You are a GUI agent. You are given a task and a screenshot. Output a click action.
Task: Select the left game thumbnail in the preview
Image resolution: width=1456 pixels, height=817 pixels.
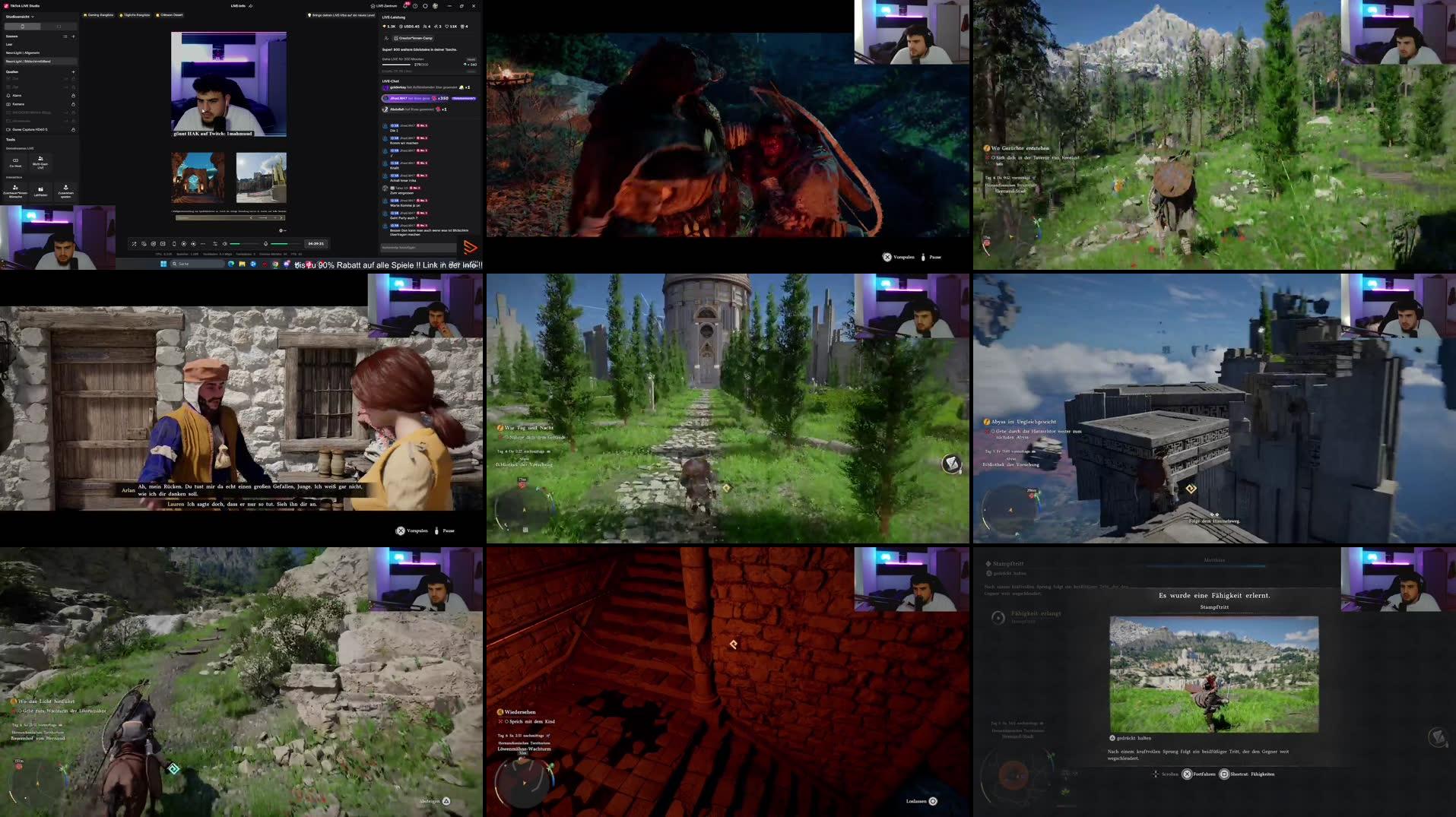click(198, 177)
